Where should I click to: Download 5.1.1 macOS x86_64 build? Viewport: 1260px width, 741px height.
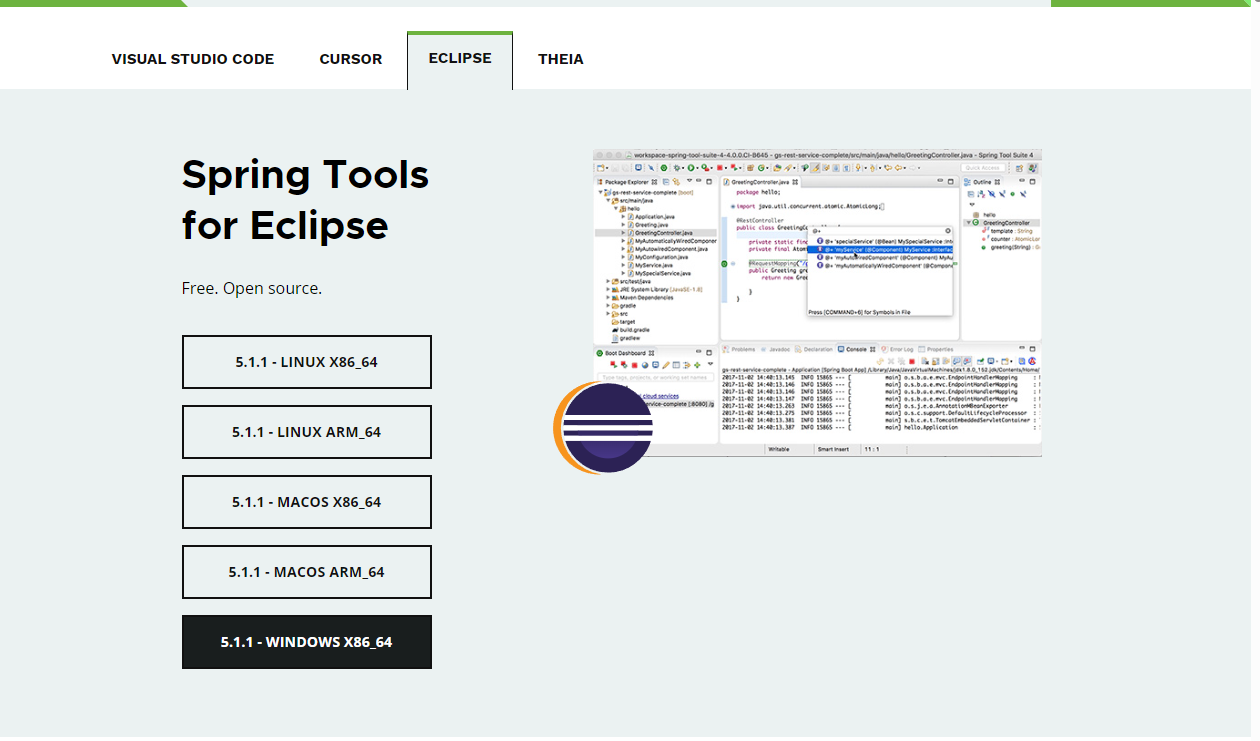point(307,502)
